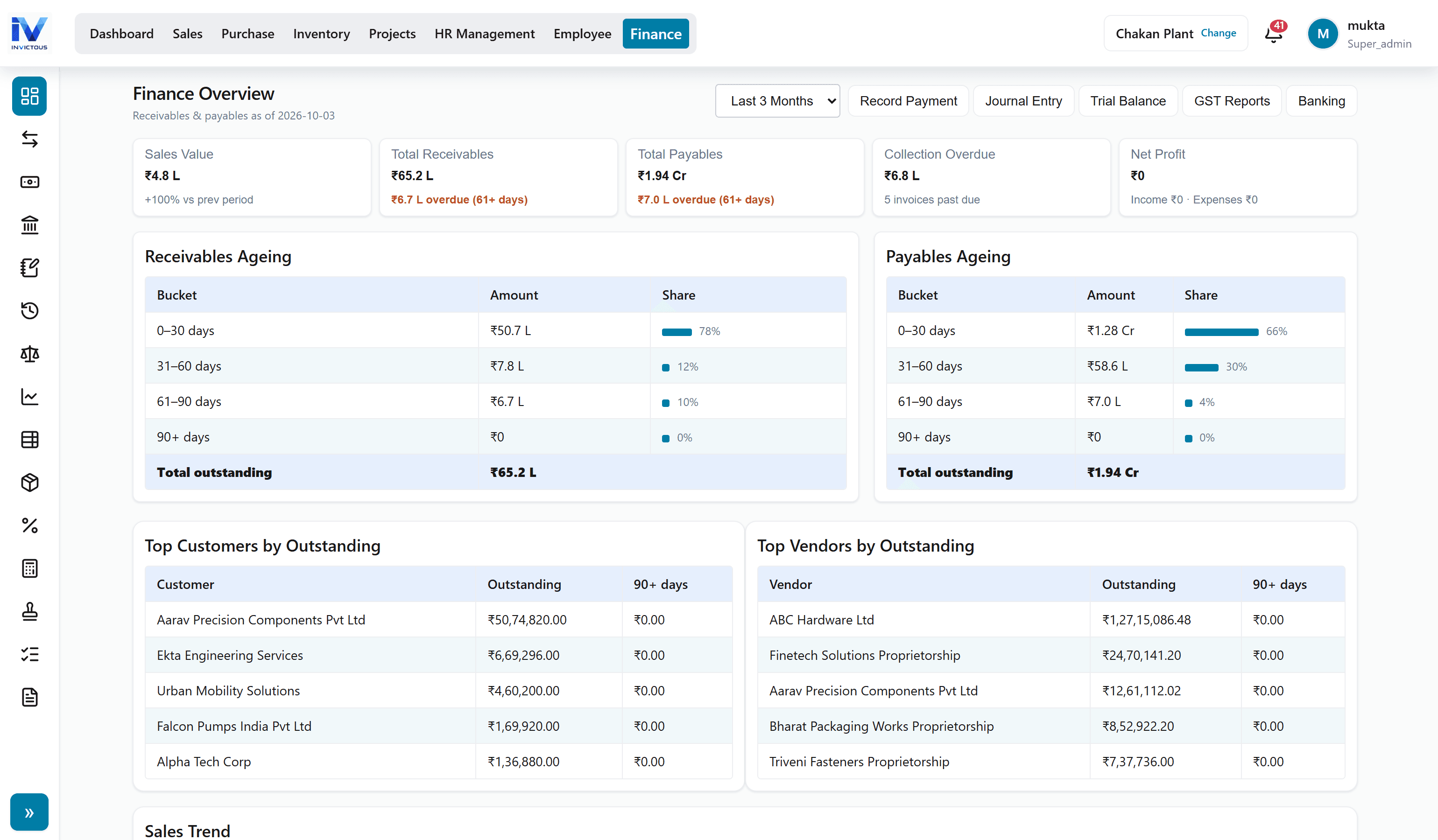Select Bharat Packaging Works Proprietorship row
The width and height of the screenshot is (1438, 840).
[1051, 725]
